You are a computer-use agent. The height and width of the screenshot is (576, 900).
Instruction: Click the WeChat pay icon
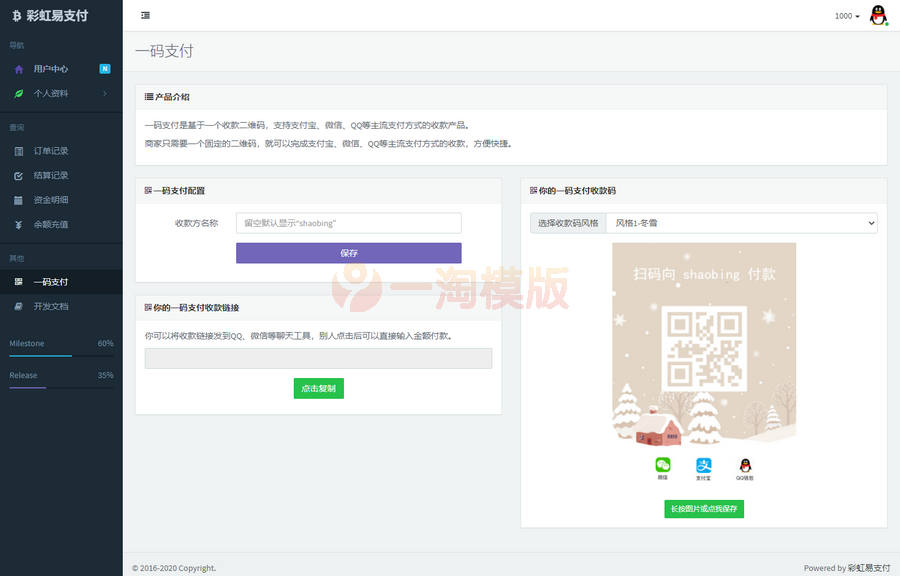tap(662, 465)
